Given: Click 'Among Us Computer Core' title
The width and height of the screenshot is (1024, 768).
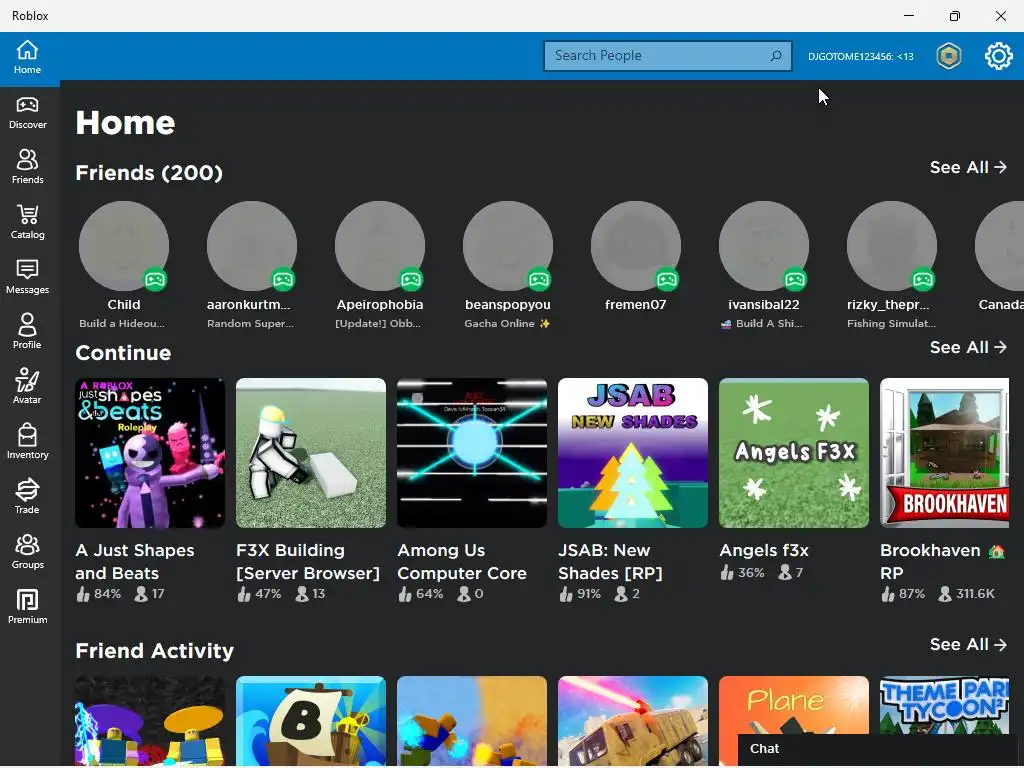Looking at the screenshot, I should click(462, 562).
